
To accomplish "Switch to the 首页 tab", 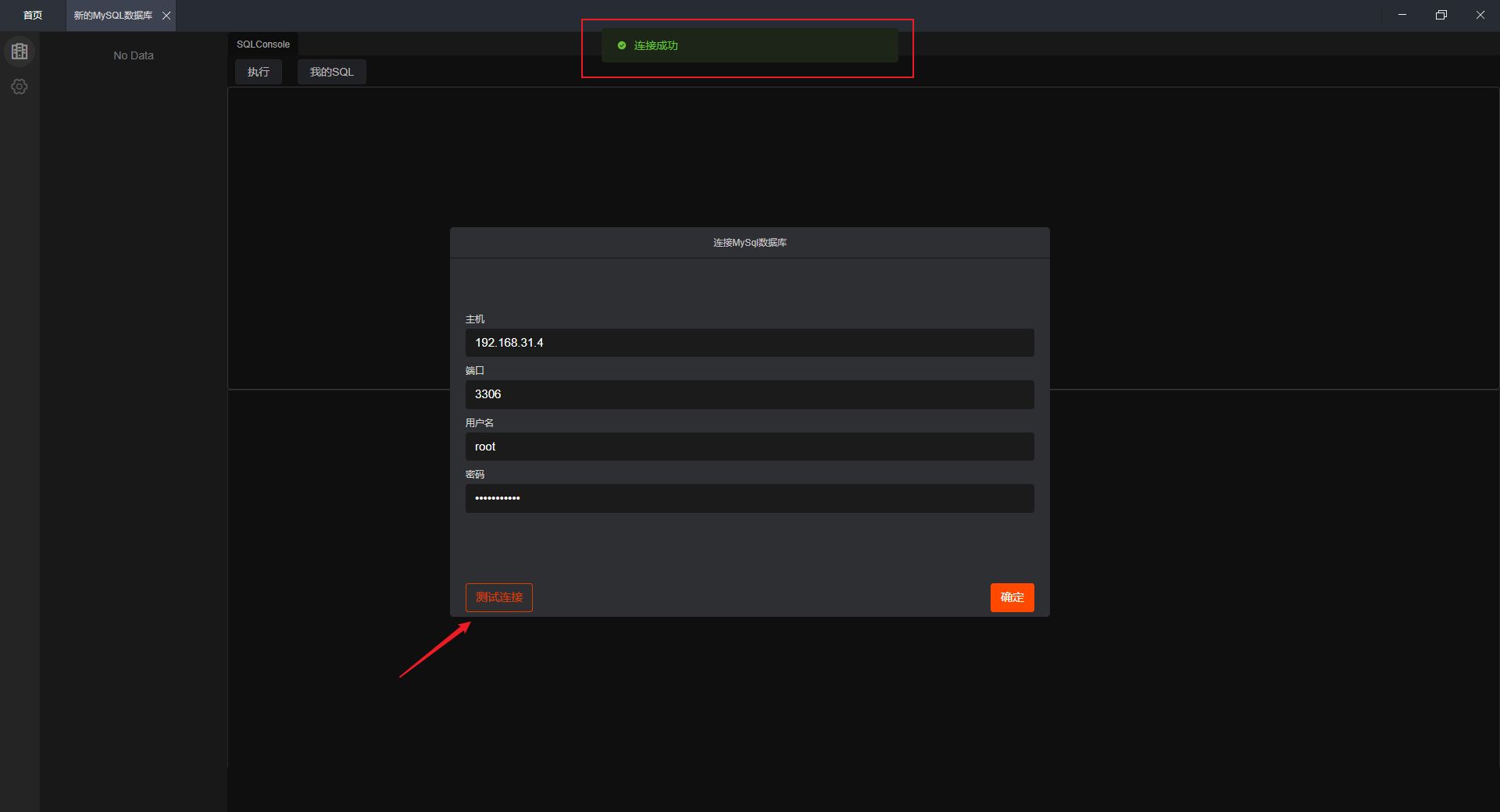I will point(33,16).
